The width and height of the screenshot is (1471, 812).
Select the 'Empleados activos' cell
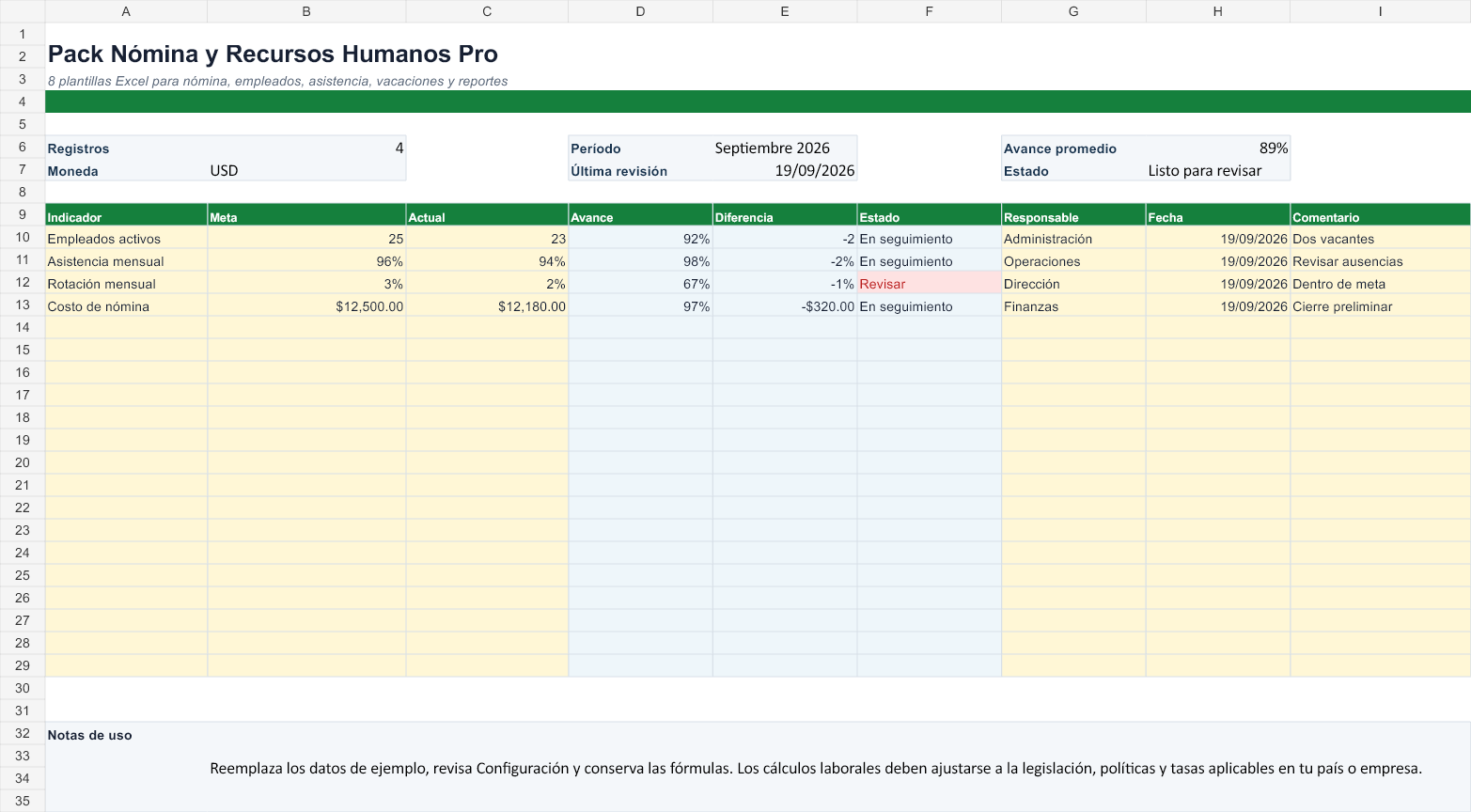click(x=126, y=238)
